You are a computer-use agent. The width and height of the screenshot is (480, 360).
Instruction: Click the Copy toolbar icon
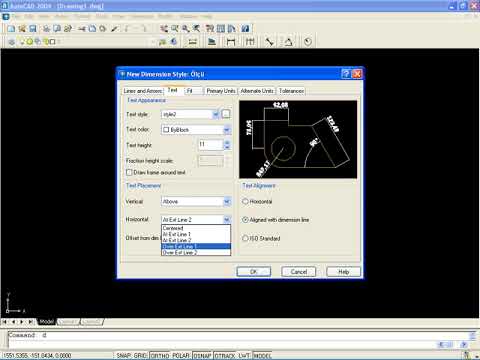92,29
